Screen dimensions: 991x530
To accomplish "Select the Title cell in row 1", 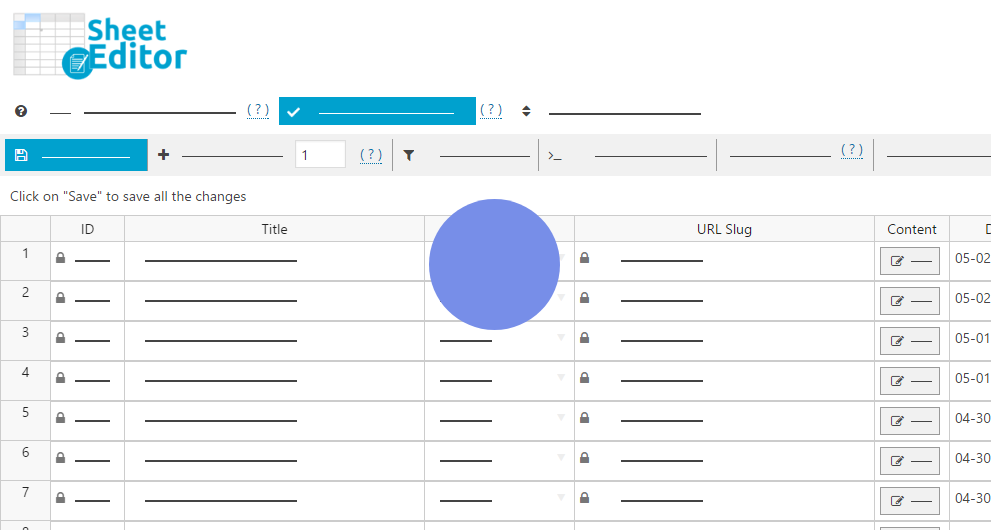I will tap(274, 261).
